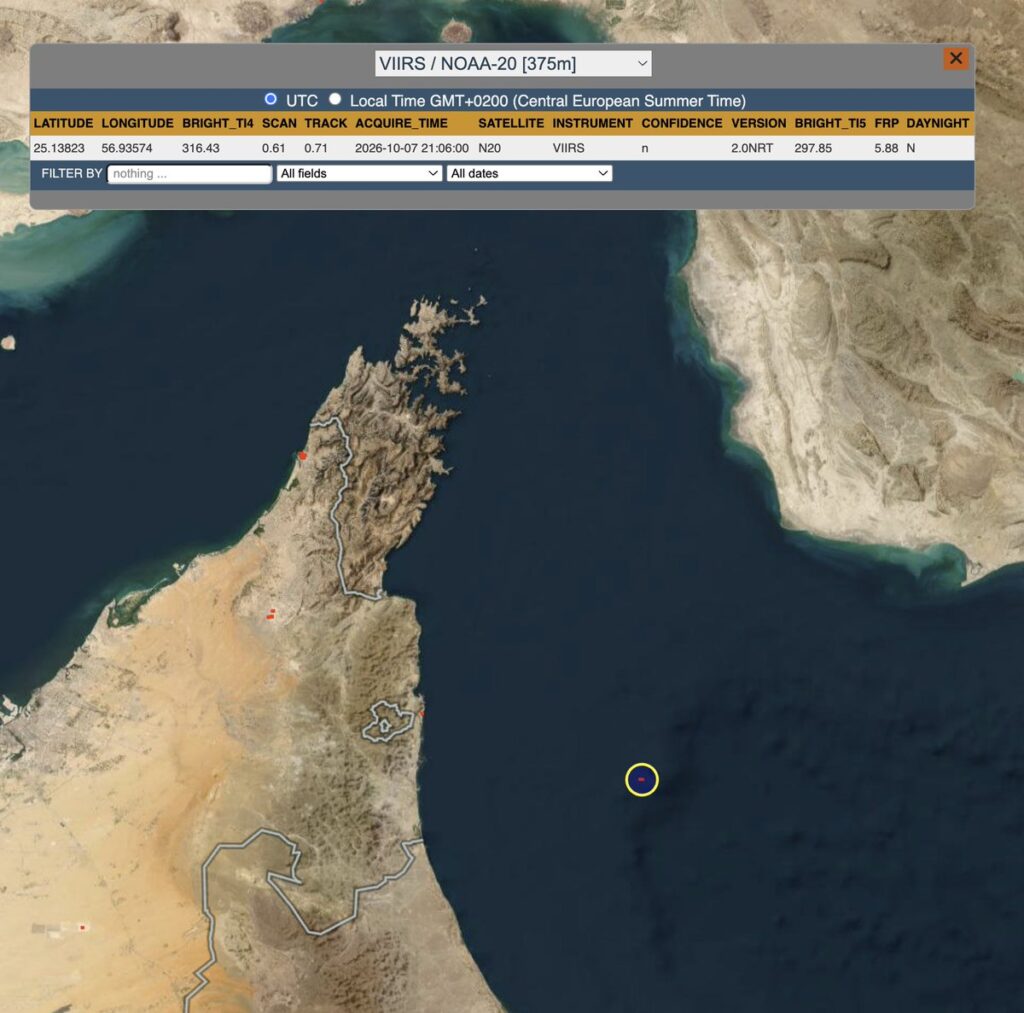Click the DAYNIGHT column header
Image resolution: width=1024 pixels, height=1013 pixels.
pyautogui.click(x=937, y=123)
